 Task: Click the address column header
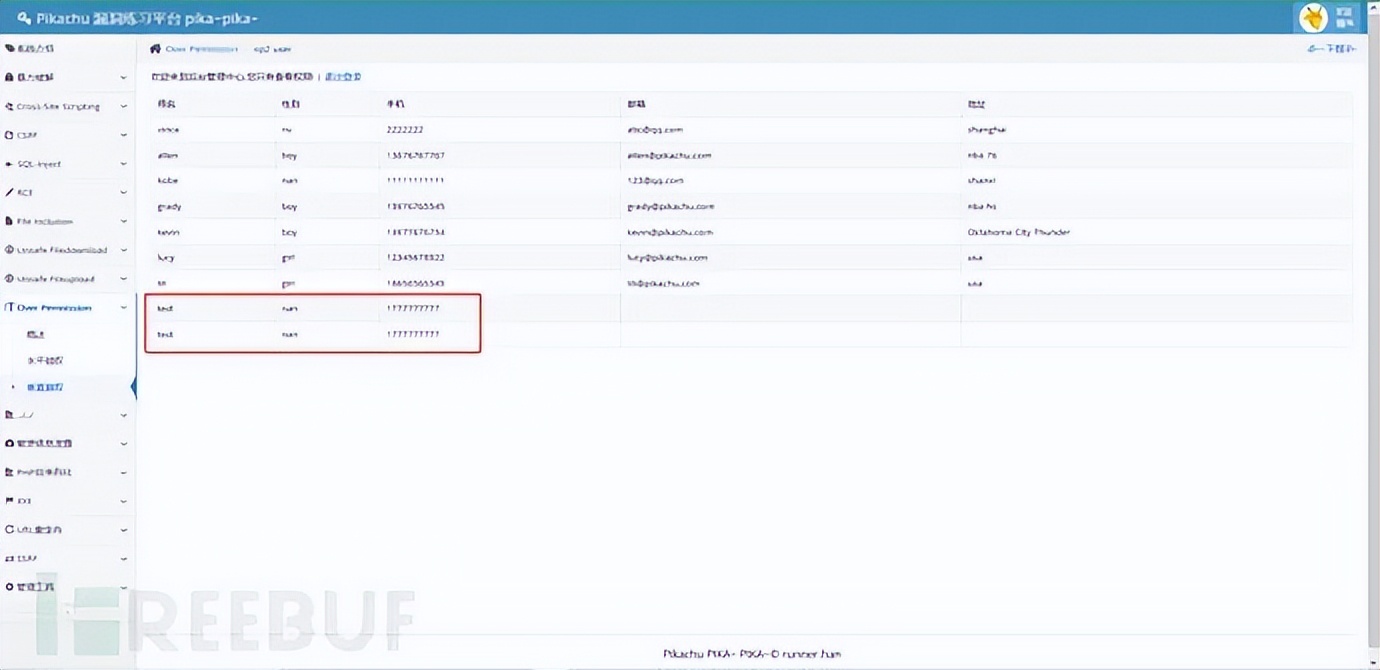coord(976,104)
